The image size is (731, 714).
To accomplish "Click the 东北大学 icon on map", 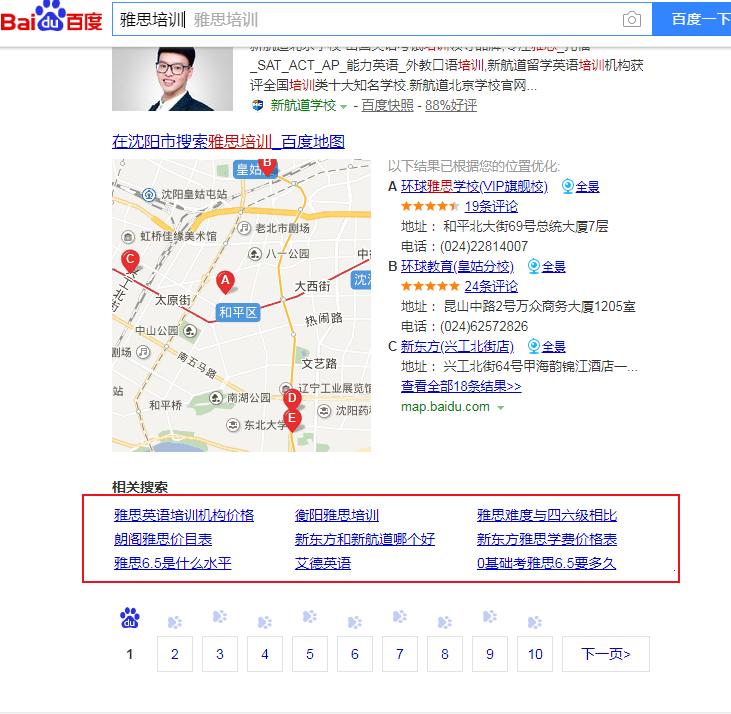I will click(233, 425).
